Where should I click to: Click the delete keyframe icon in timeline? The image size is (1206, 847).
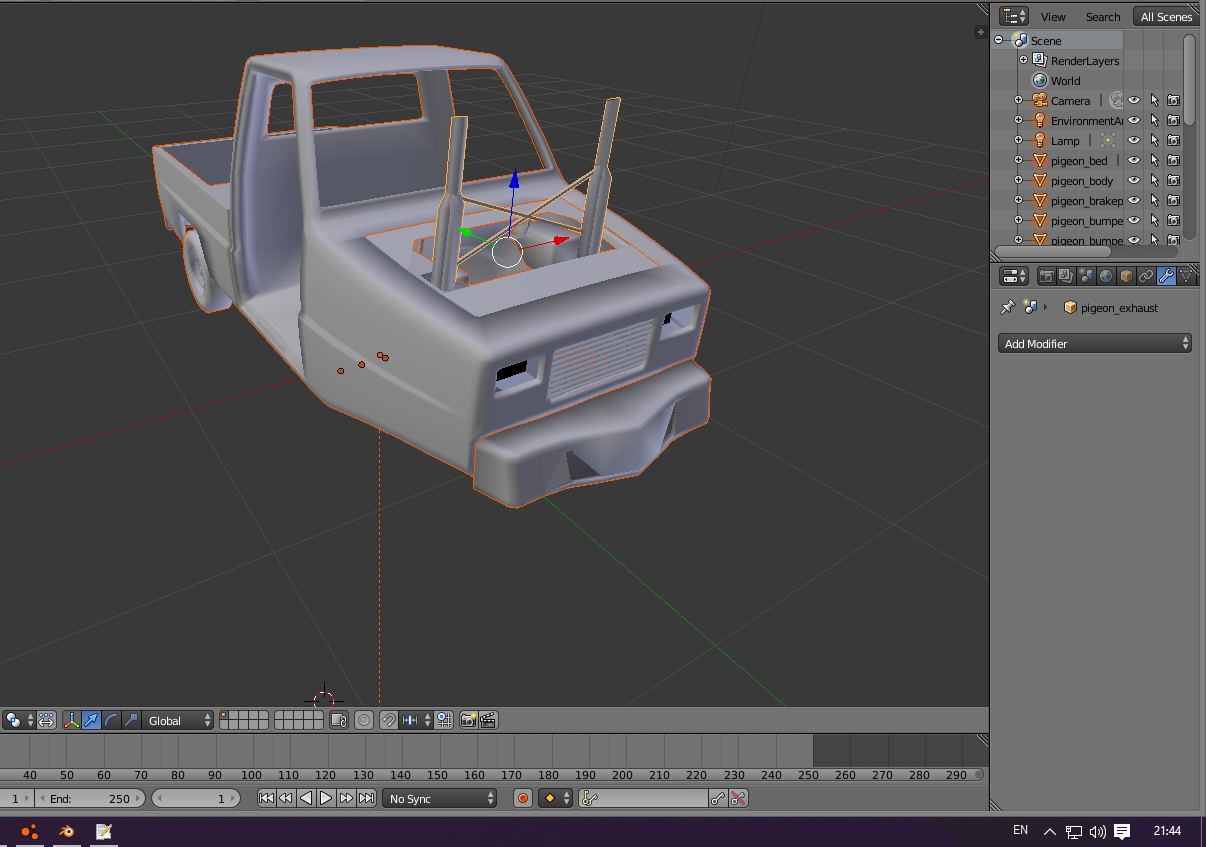pos(738,798)
